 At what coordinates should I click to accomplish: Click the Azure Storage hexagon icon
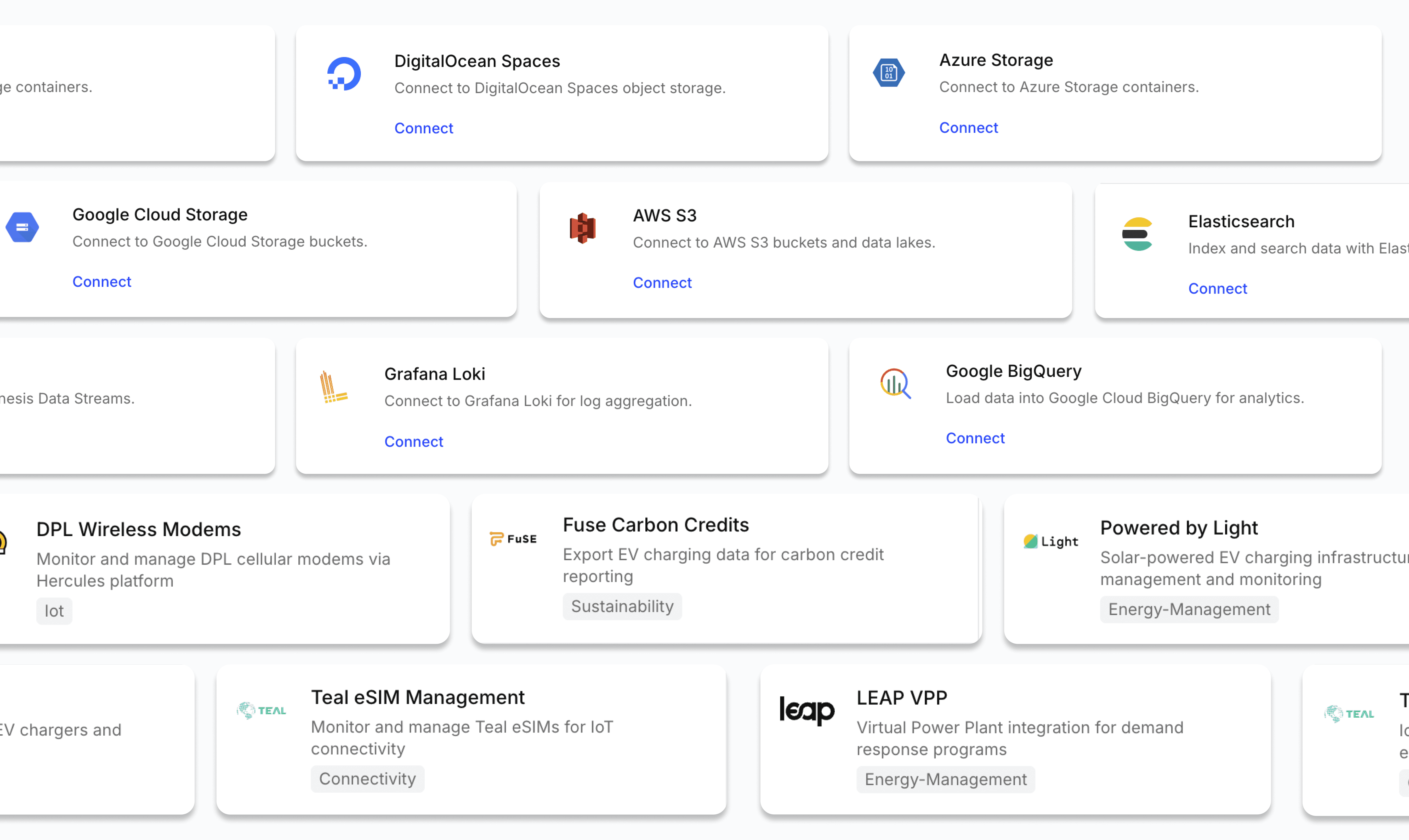point(888,73)
